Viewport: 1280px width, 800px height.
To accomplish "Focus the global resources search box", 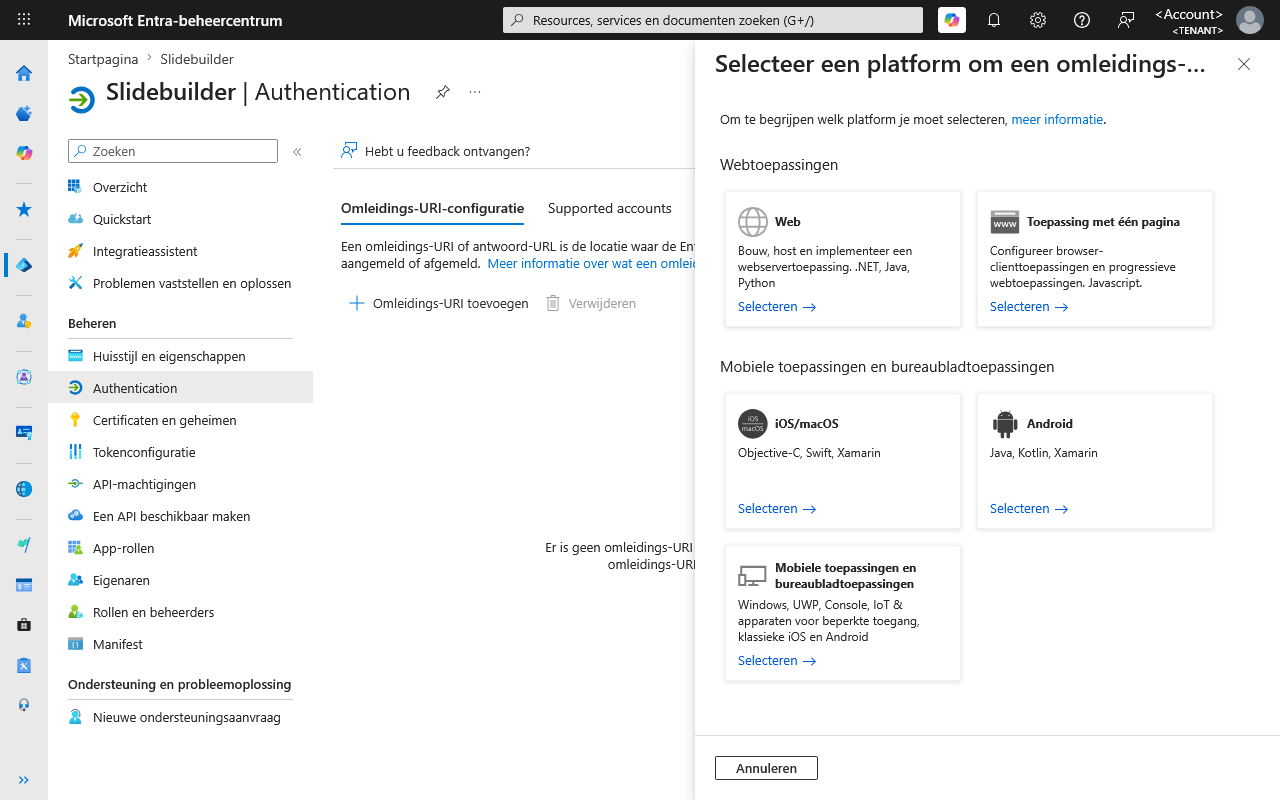I will pyautogui.click(x=713, y=20).
